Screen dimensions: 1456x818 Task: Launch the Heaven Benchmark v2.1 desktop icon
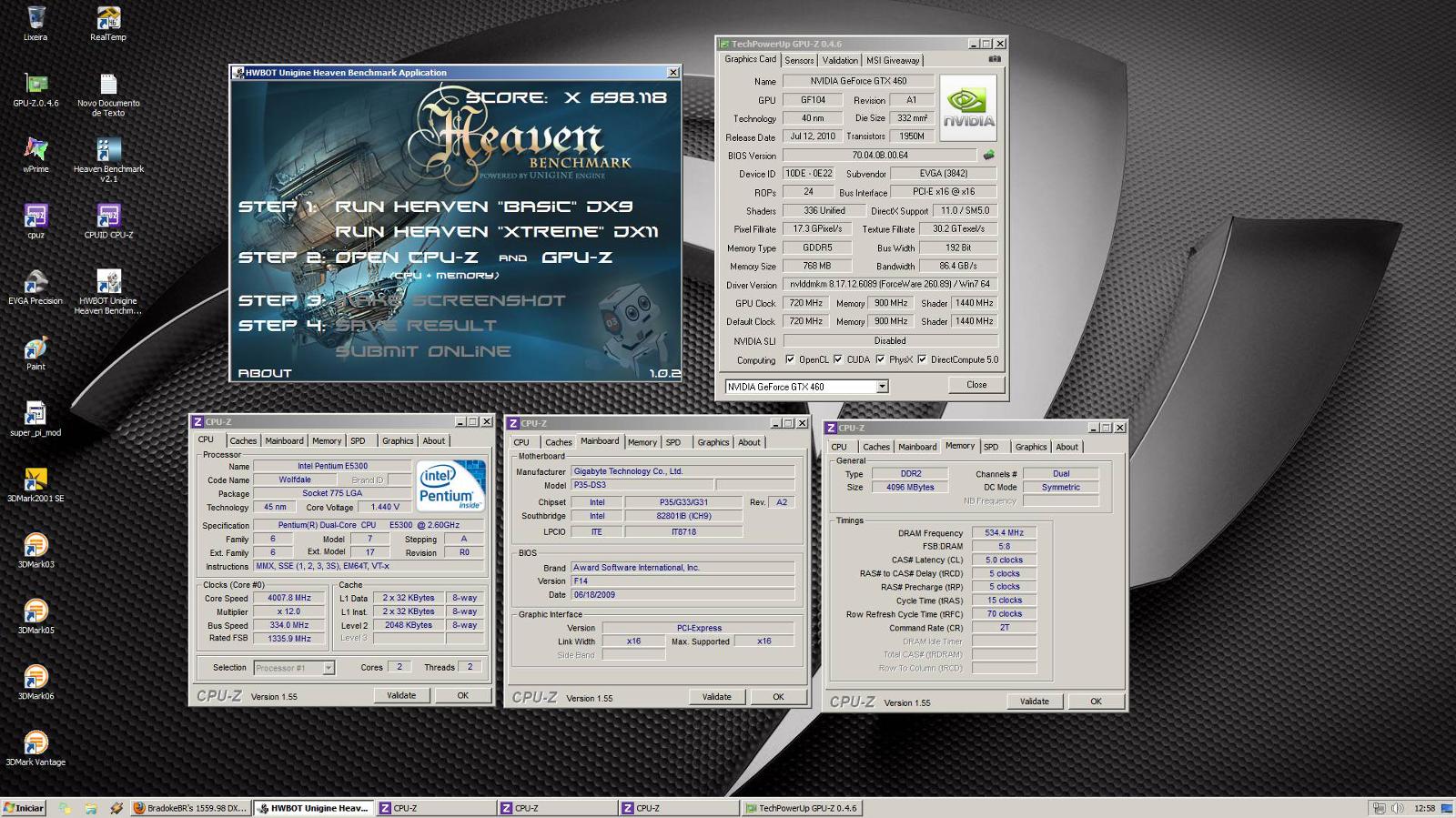[108, 160]
